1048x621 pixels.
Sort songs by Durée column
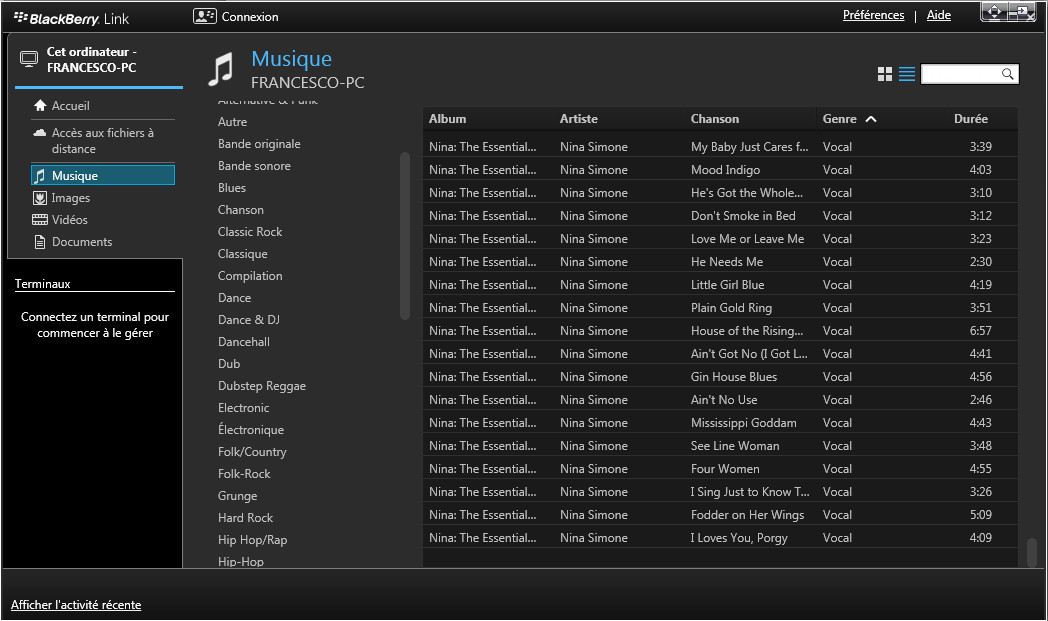[x=970, y=119]
